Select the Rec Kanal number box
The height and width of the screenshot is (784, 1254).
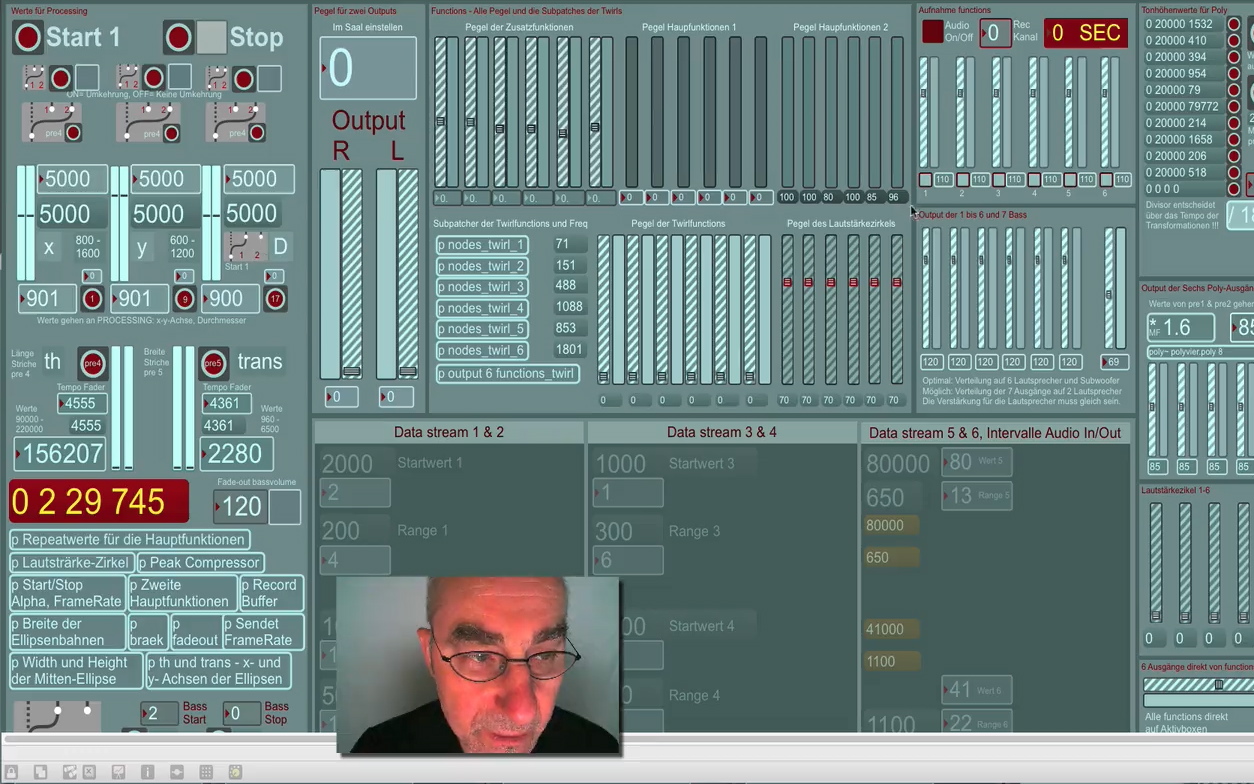(x=995, y=33)
